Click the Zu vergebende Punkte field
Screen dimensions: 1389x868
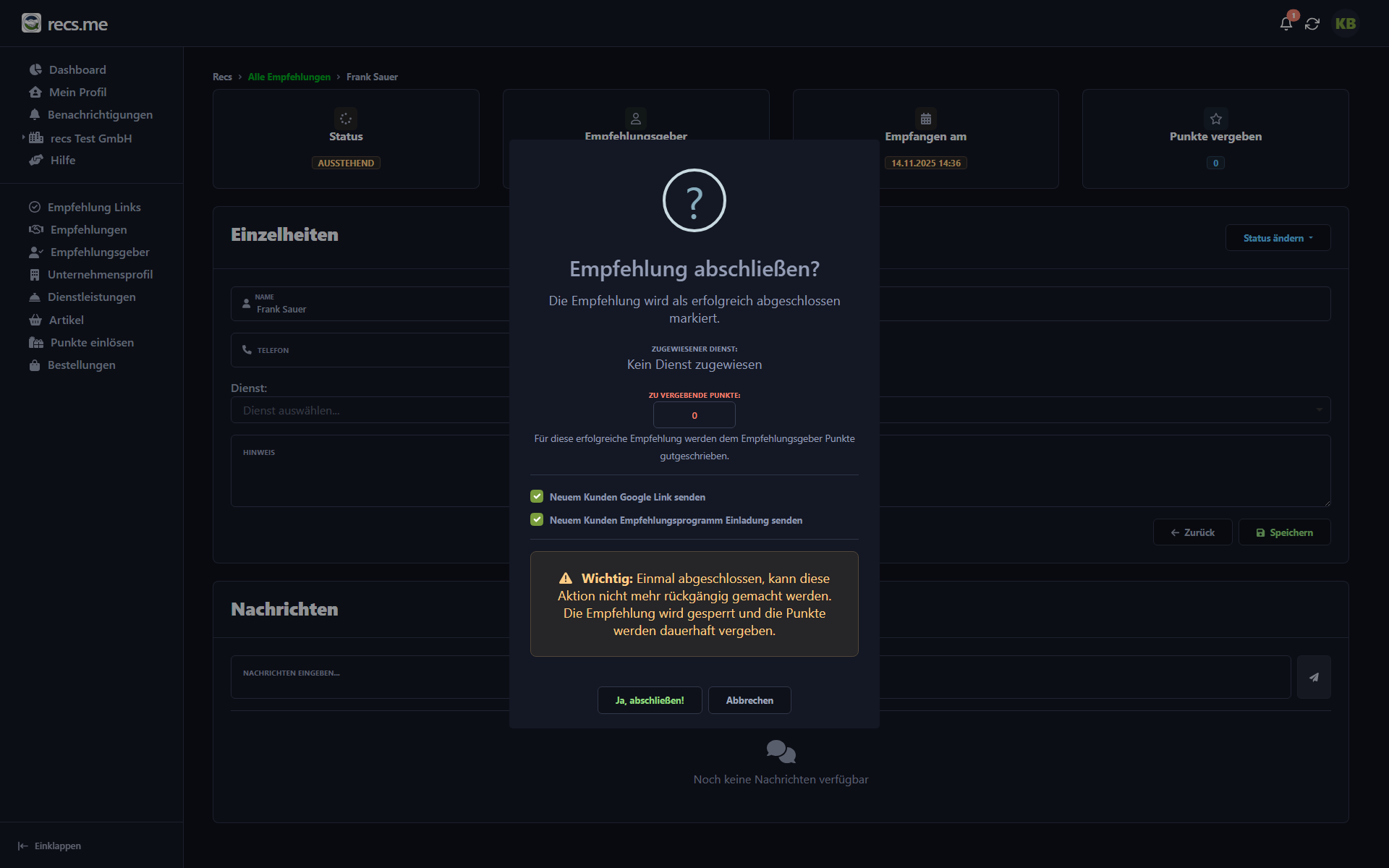coord(694,415)
